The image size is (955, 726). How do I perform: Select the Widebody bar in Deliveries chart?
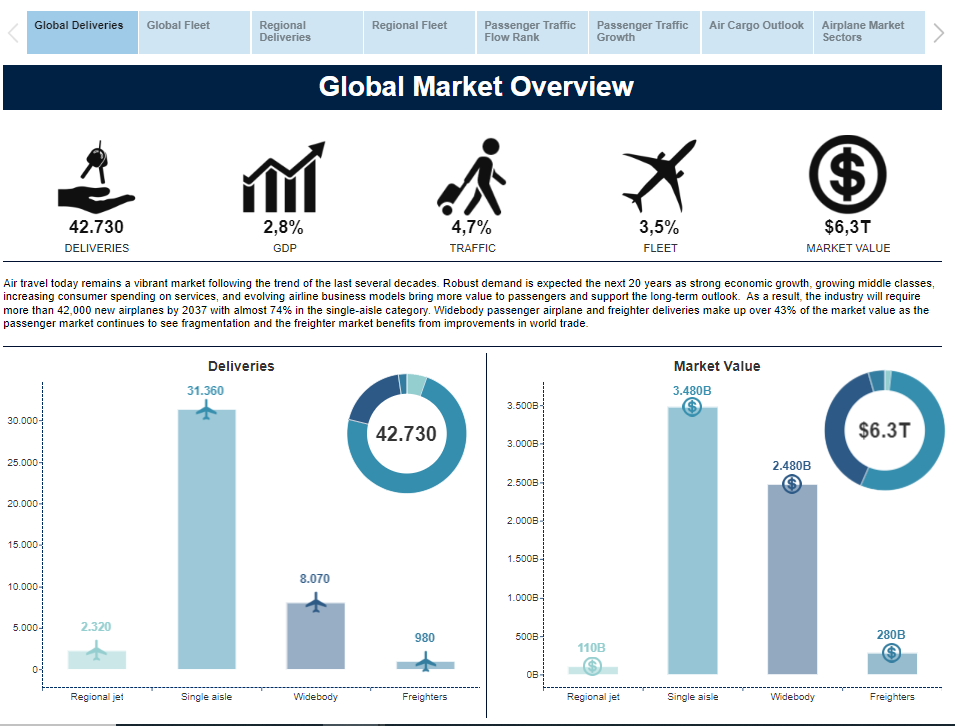[315, 636]
